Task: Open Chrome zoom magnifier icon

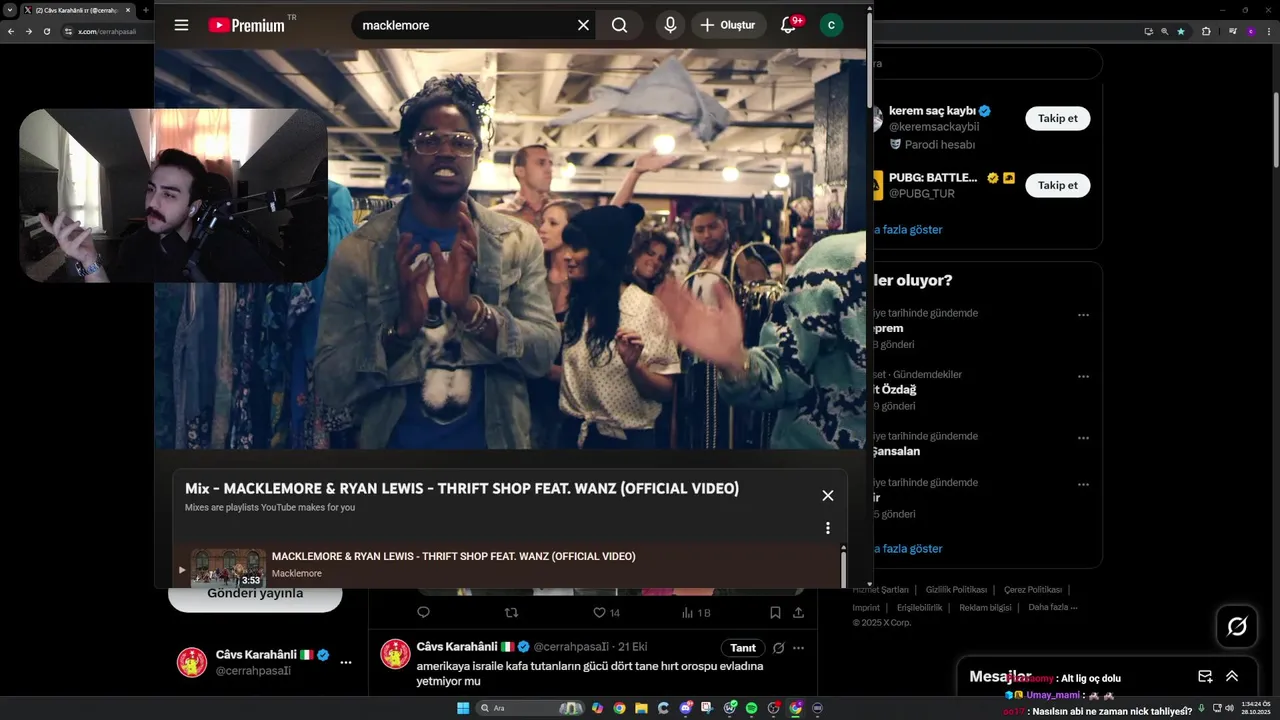Action: click(x=1165, y=31)
